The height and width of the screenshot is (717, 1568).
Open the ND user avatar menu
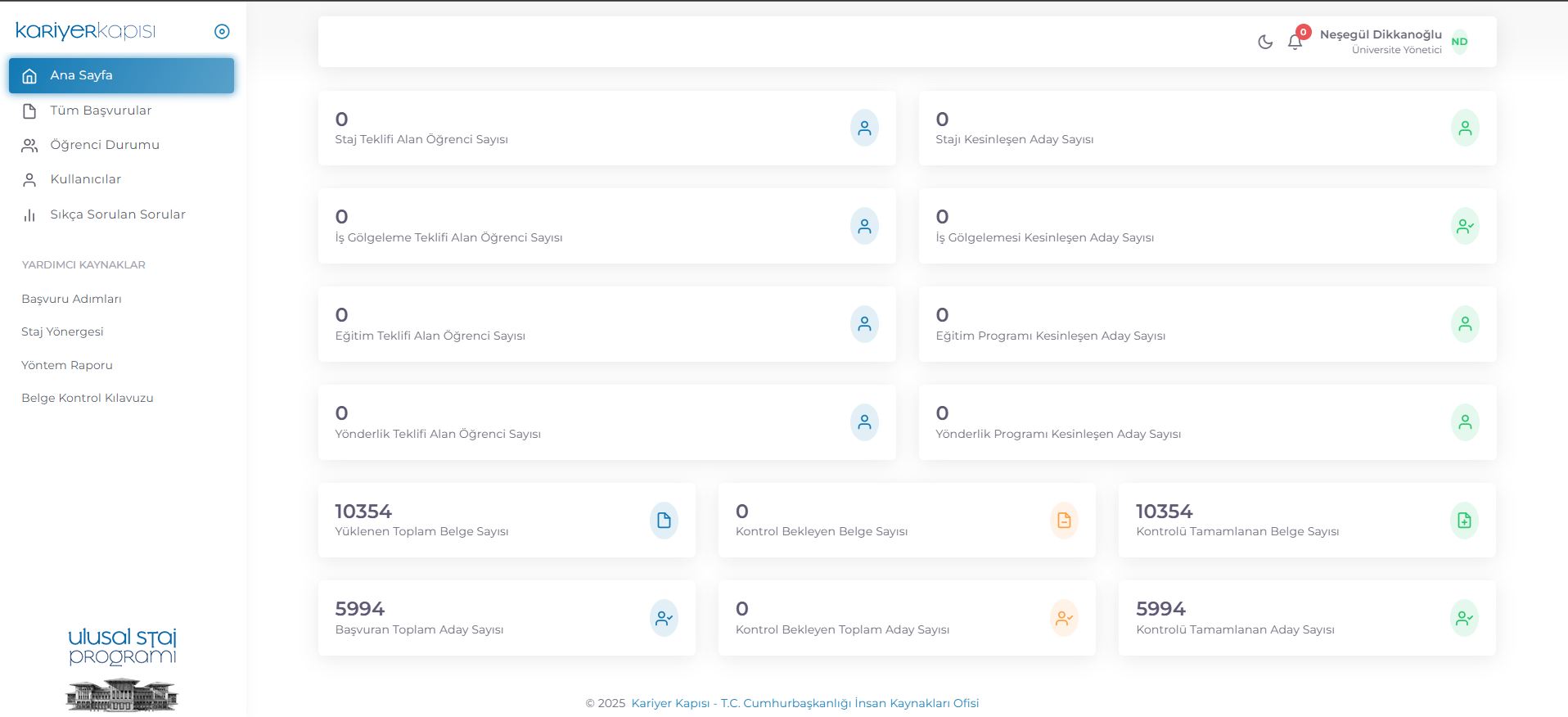1459,42
